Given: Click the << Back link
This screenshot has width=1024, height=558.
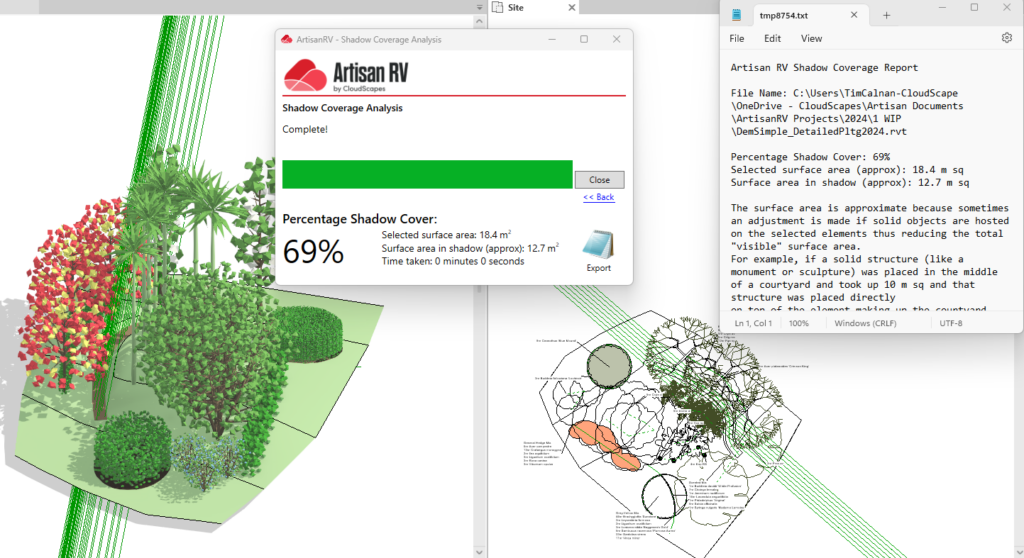Looking at the screenshot, I should (x=598, y=197).
